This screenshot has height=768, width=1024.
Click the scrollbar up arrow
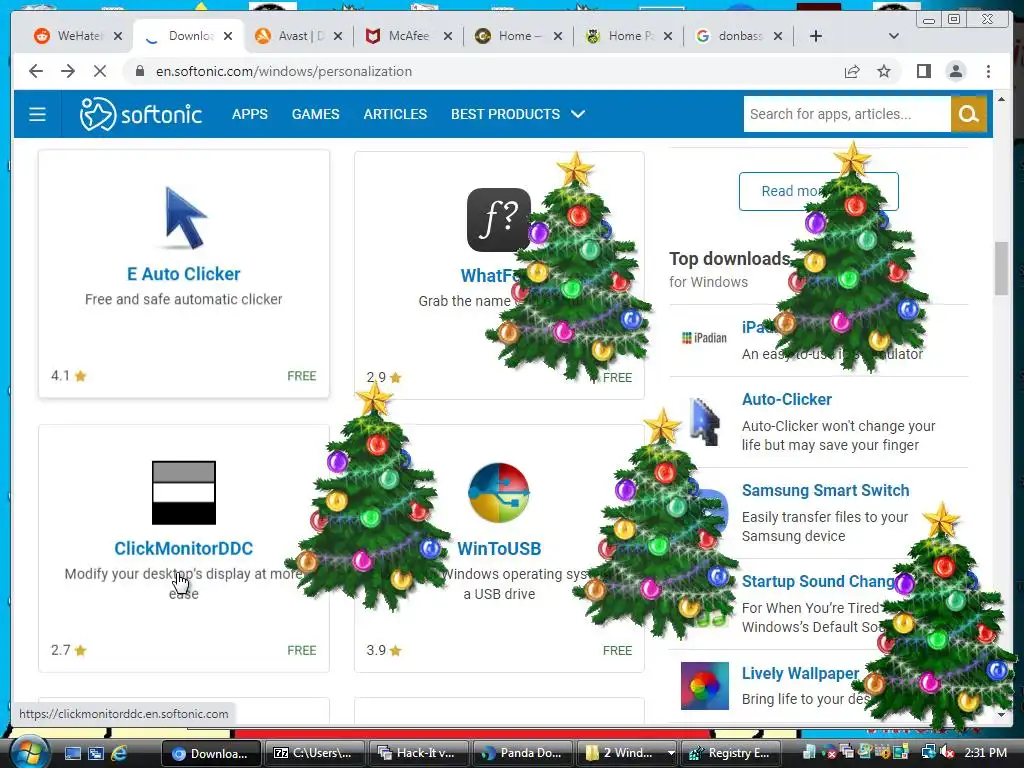click(1001, 99)
